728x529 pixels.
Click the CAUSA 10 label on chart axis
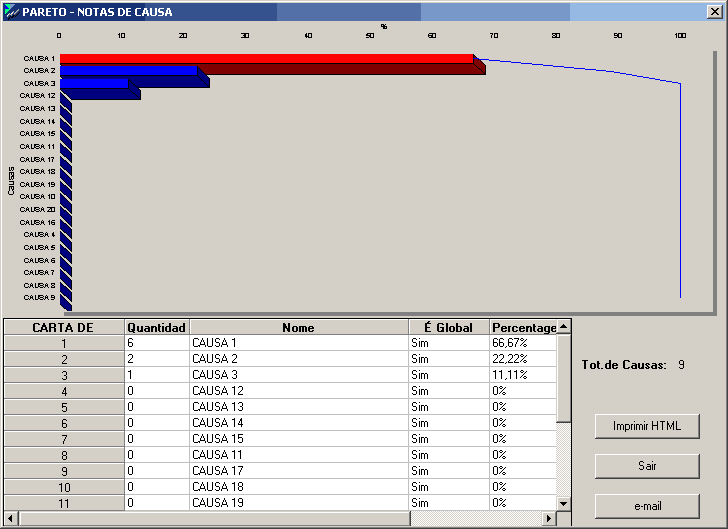pyautogui.click(x=38, y=196)
